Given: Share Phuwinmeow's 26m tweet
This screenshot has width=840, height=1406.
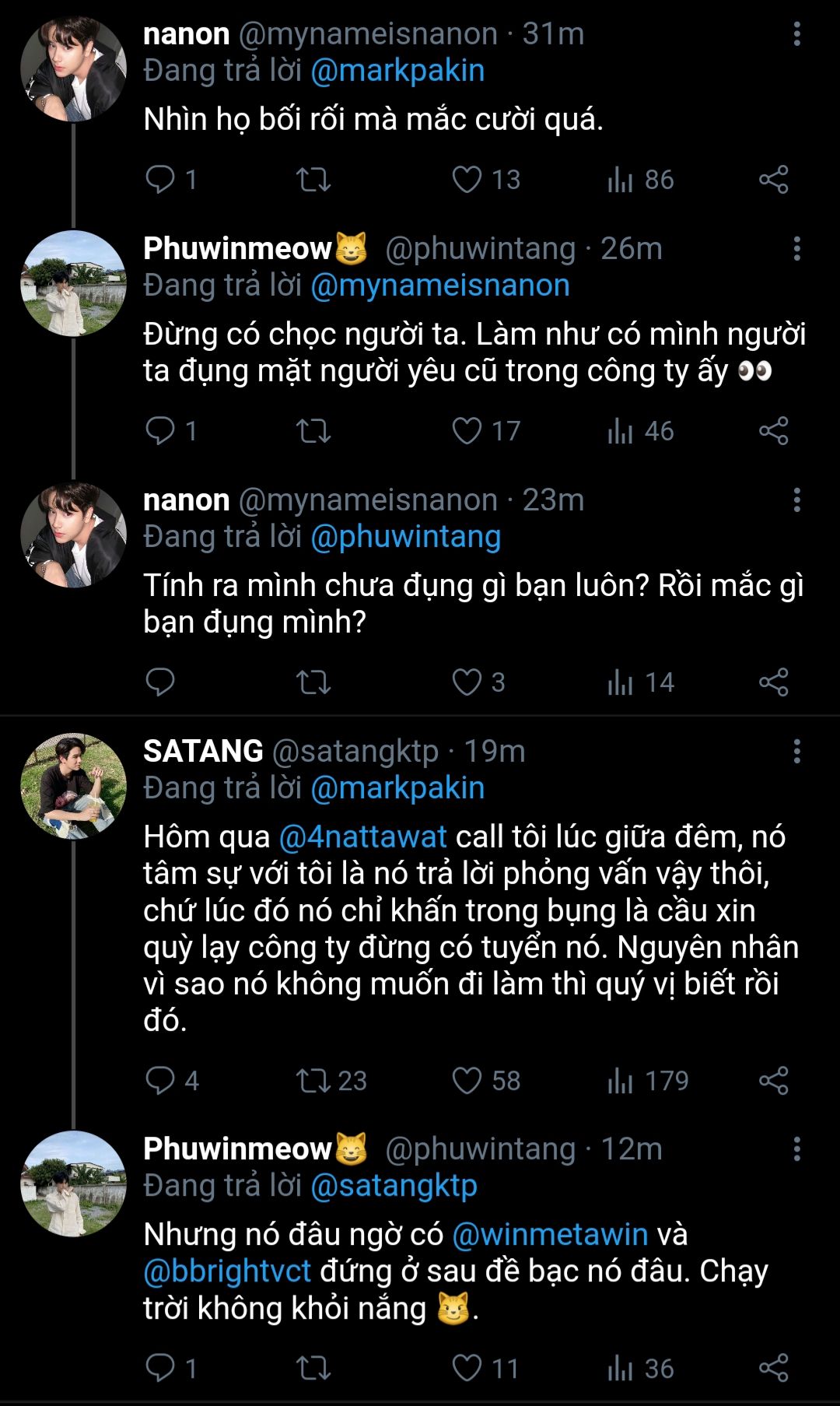Looking at the screenshot, I should pyautogui.click(x=773, y=431).
